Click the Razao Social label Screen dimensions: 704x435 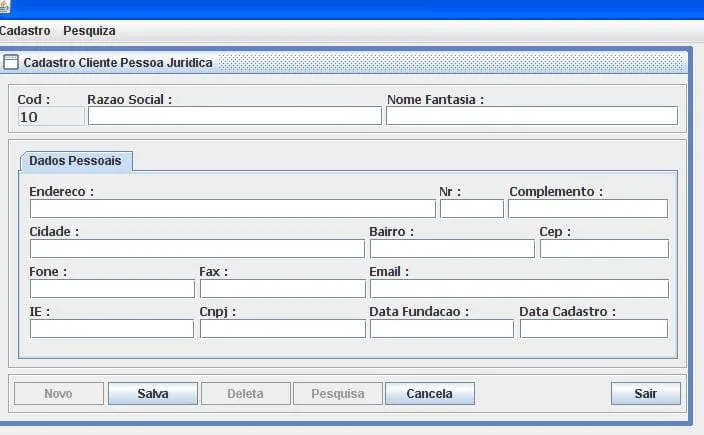point(129,100)
